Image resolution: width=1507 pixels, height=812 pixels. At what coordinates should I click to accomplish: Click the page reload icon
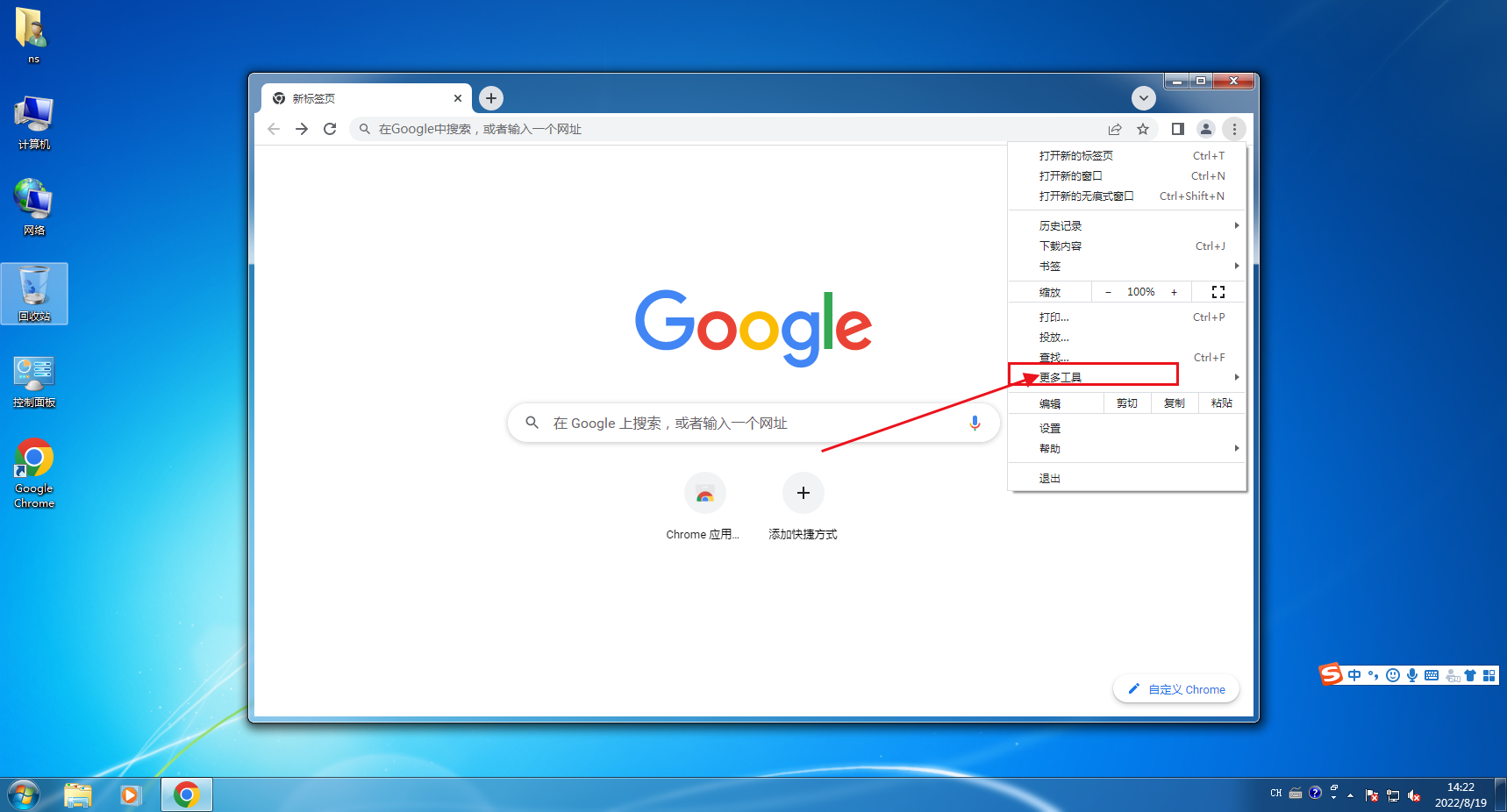point(330,129)
